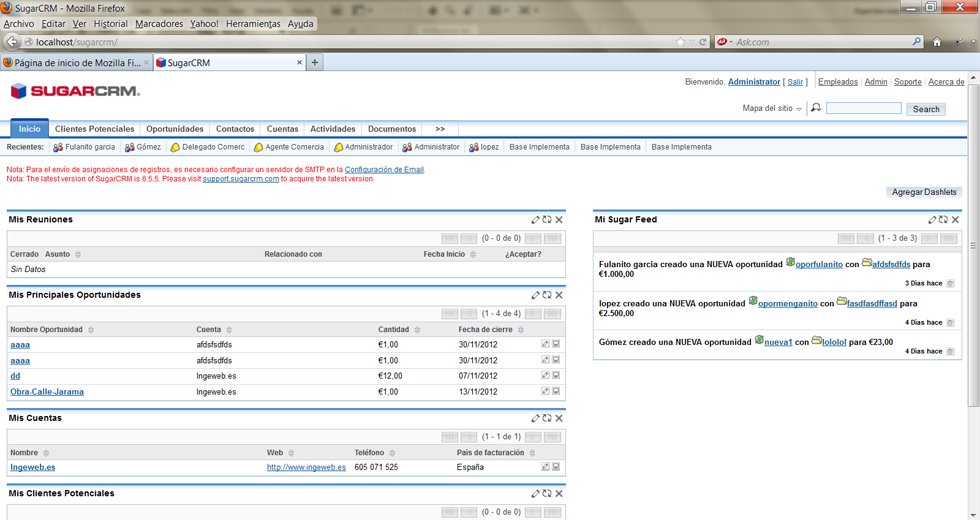Reload page using the refresh icon
The image size is (980, 520).
coord(702,42)
